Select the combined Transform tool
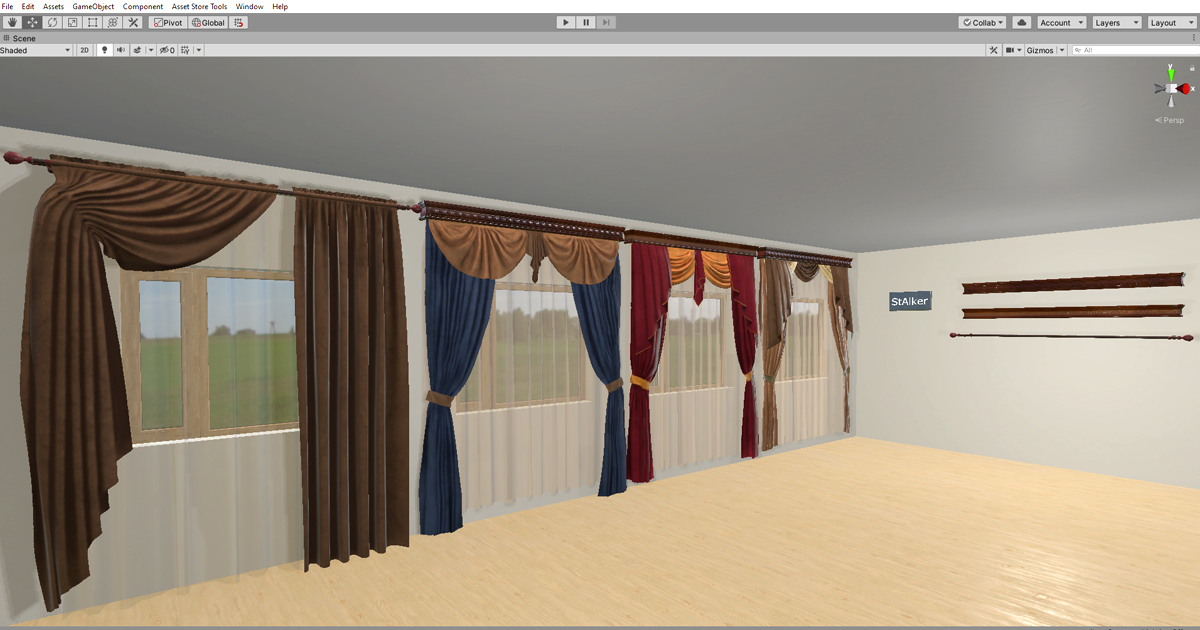Viewport: 1200px width, 630px height. (x=112, y=22)
